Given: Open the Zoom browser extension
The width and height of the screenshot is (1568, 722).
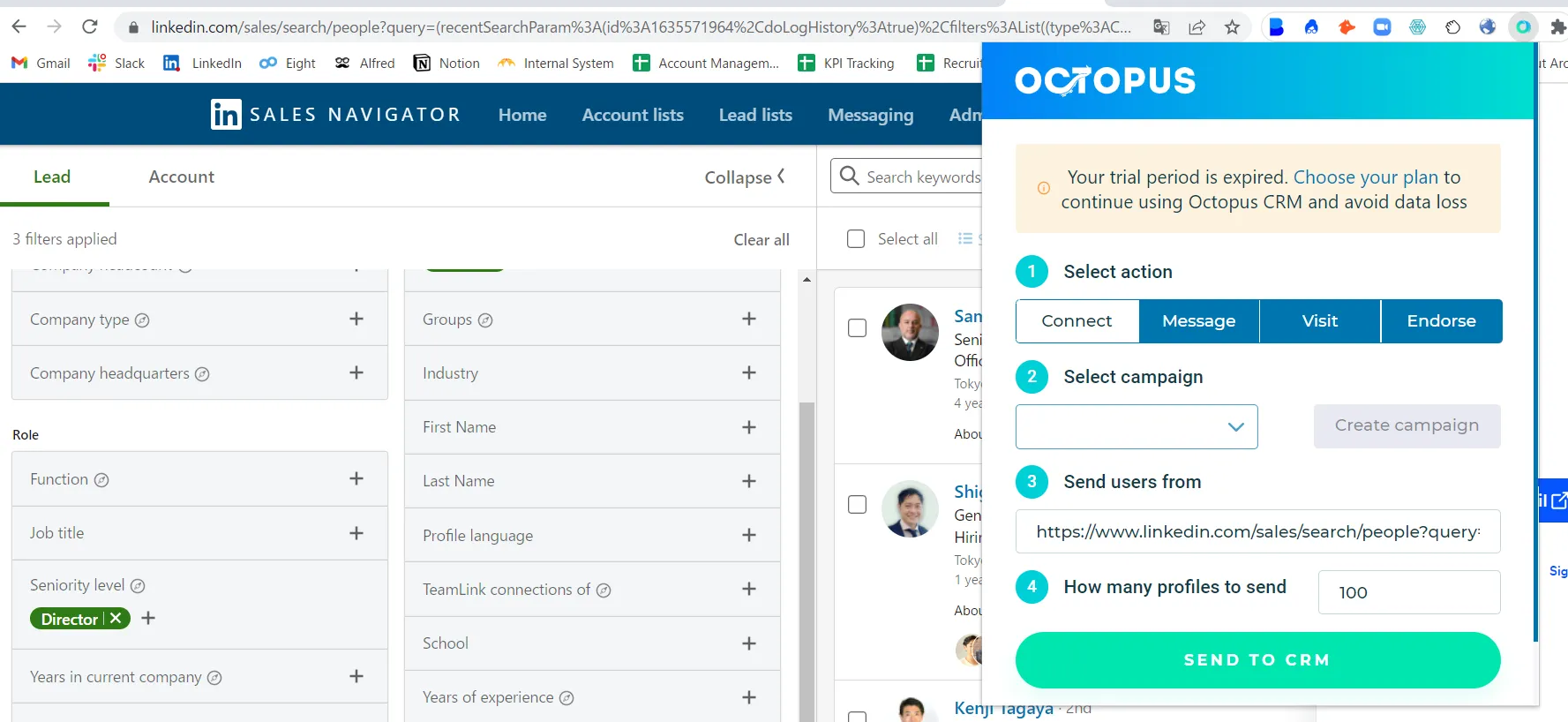Looking at the screenshot, I should (x=1382, y=27).
